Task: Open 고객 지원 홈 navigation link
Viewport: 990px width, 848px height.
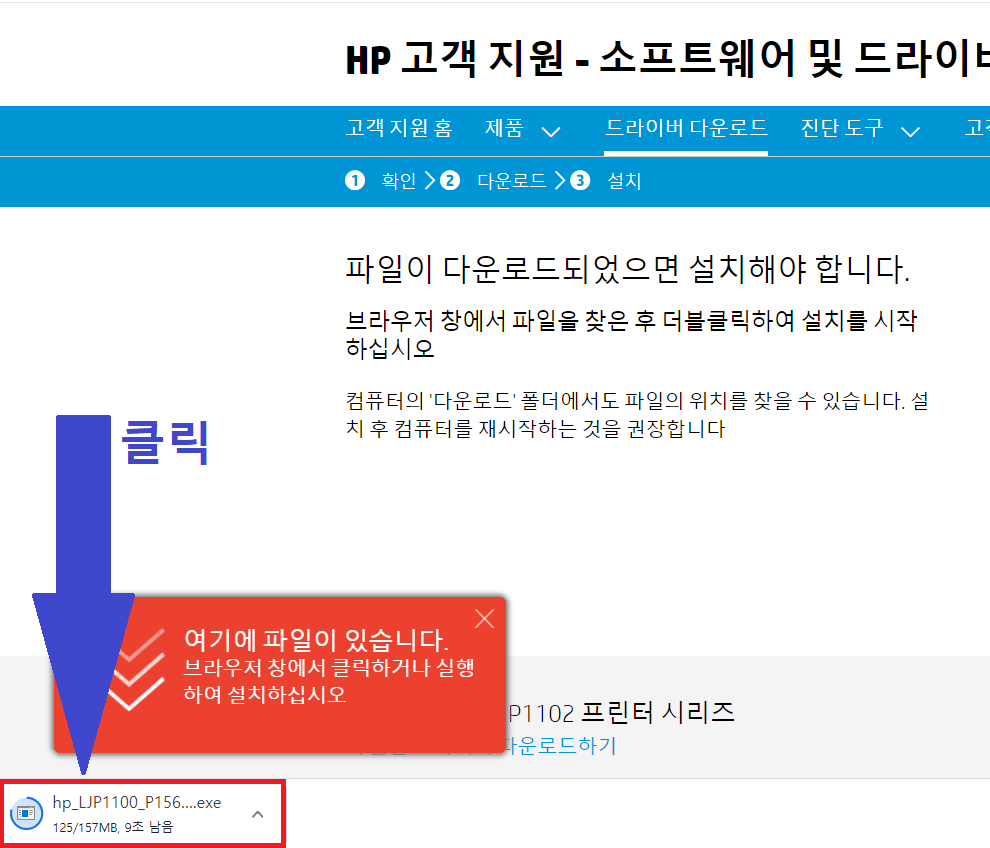Action: pos(399,128)
